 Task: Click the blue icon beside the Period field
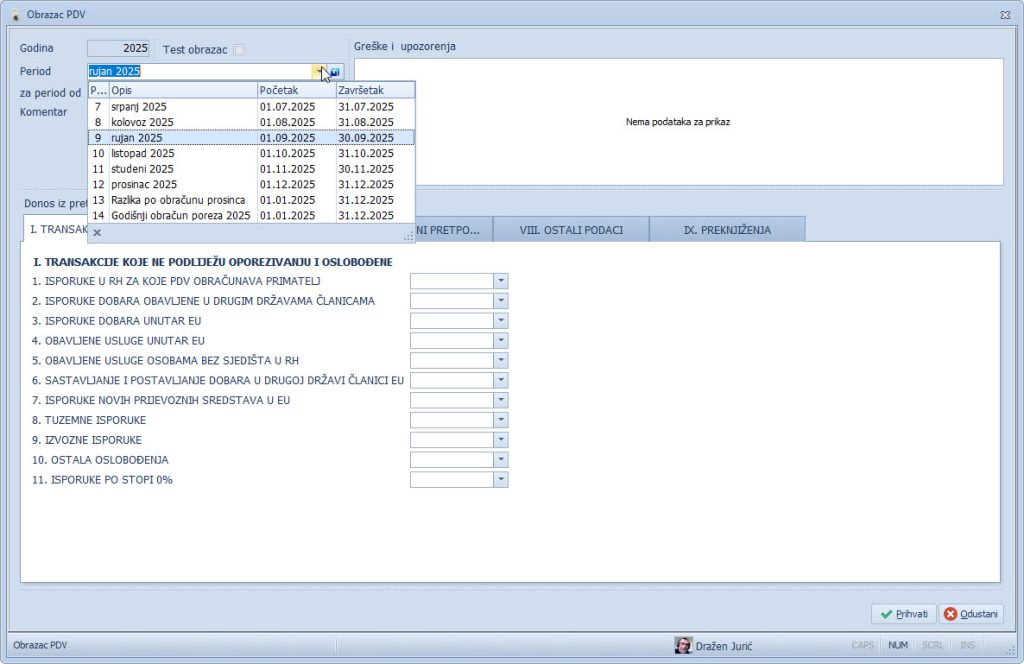[x=335, y=72]
